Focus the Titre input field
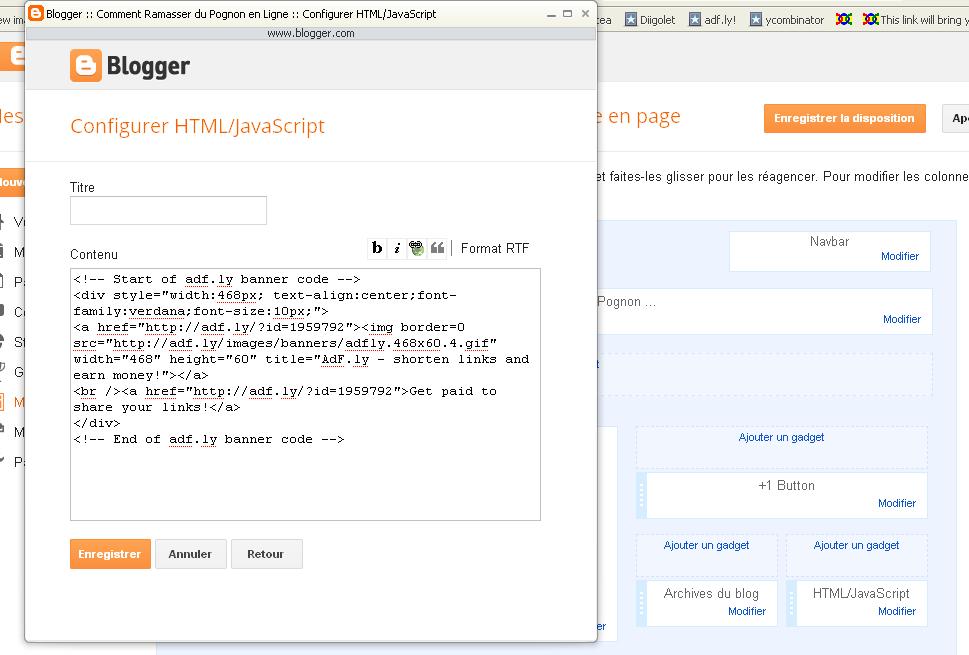The width and height of the screenshot is (969, 655). point(168,211)
